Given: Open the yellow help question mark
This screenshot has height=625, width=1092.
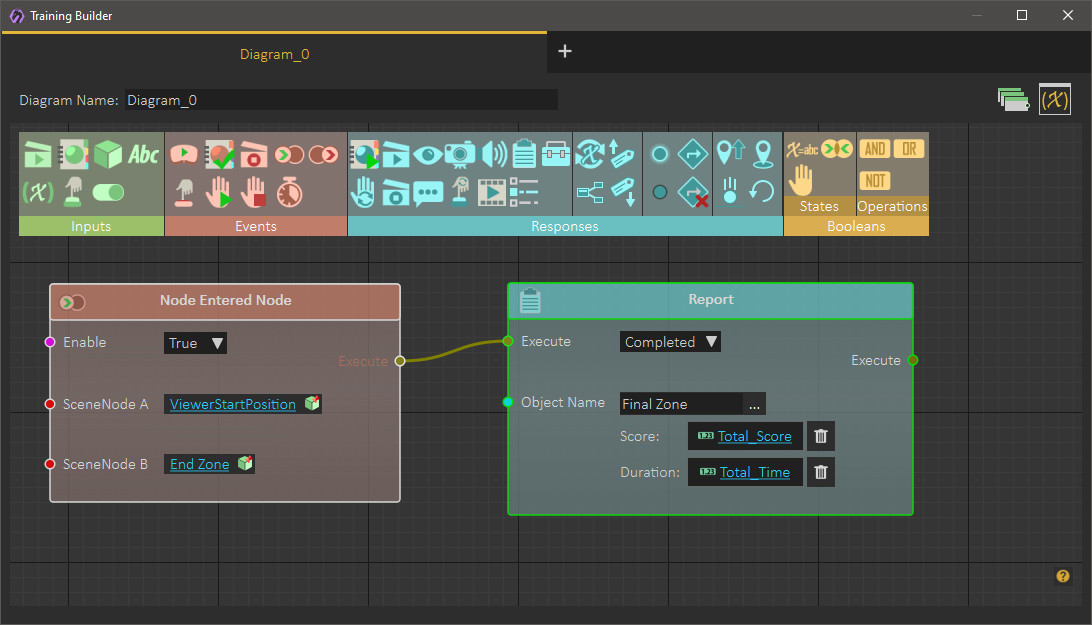Looking at the screenshot, I should pos(1063,576).
